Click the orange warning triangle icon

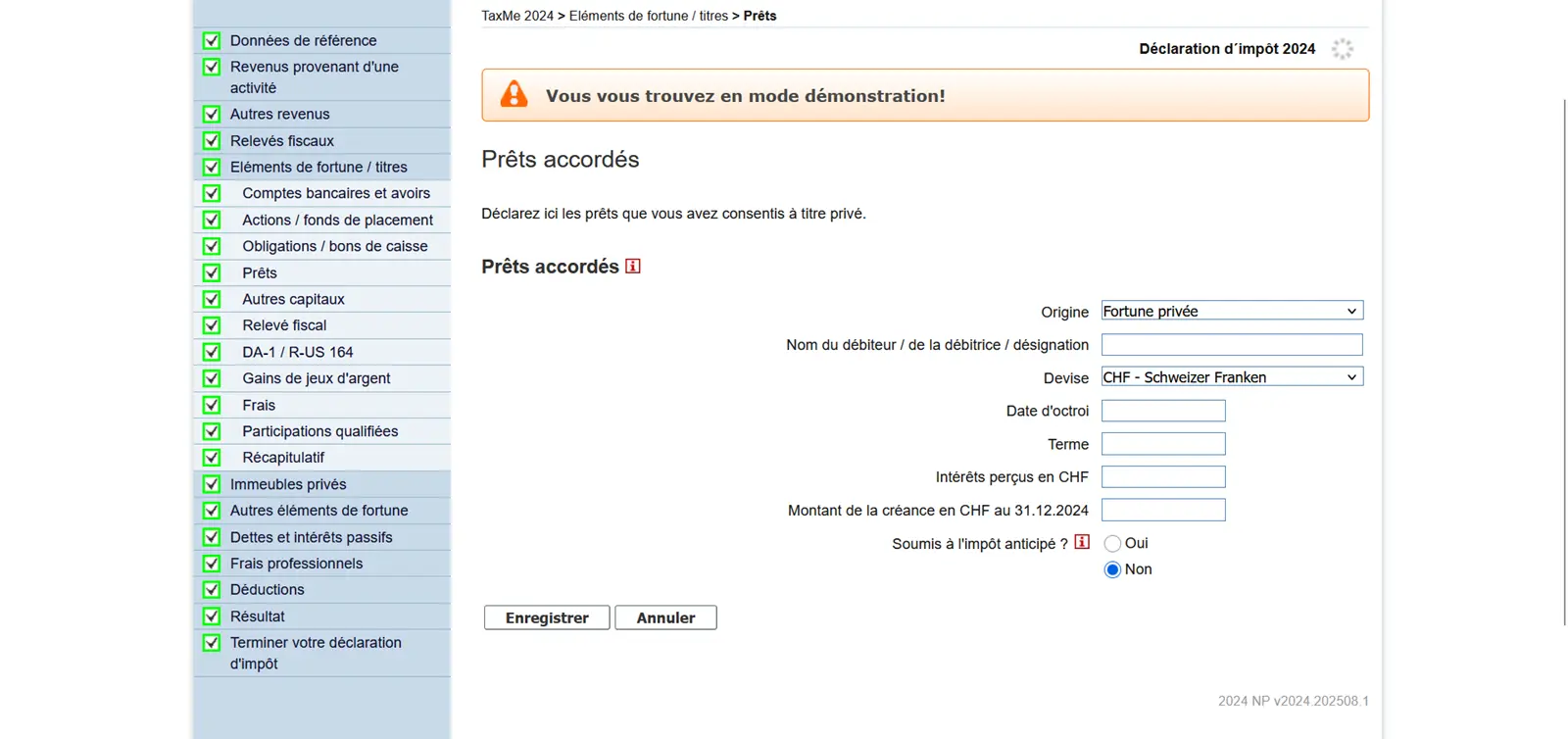click(514, 95)
